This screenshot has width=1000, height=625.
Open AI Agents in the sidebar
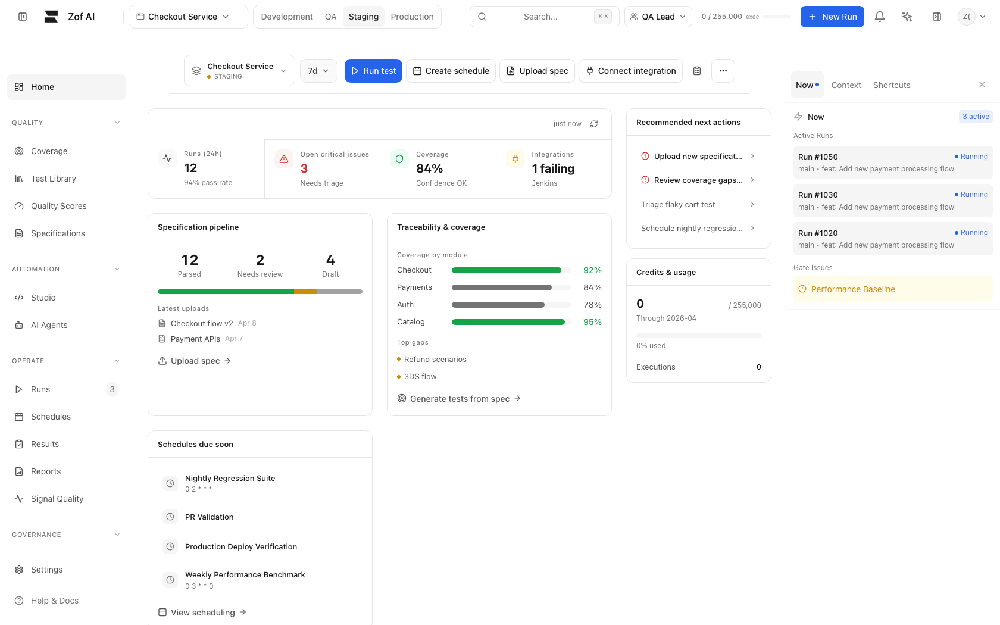point(66,325)
